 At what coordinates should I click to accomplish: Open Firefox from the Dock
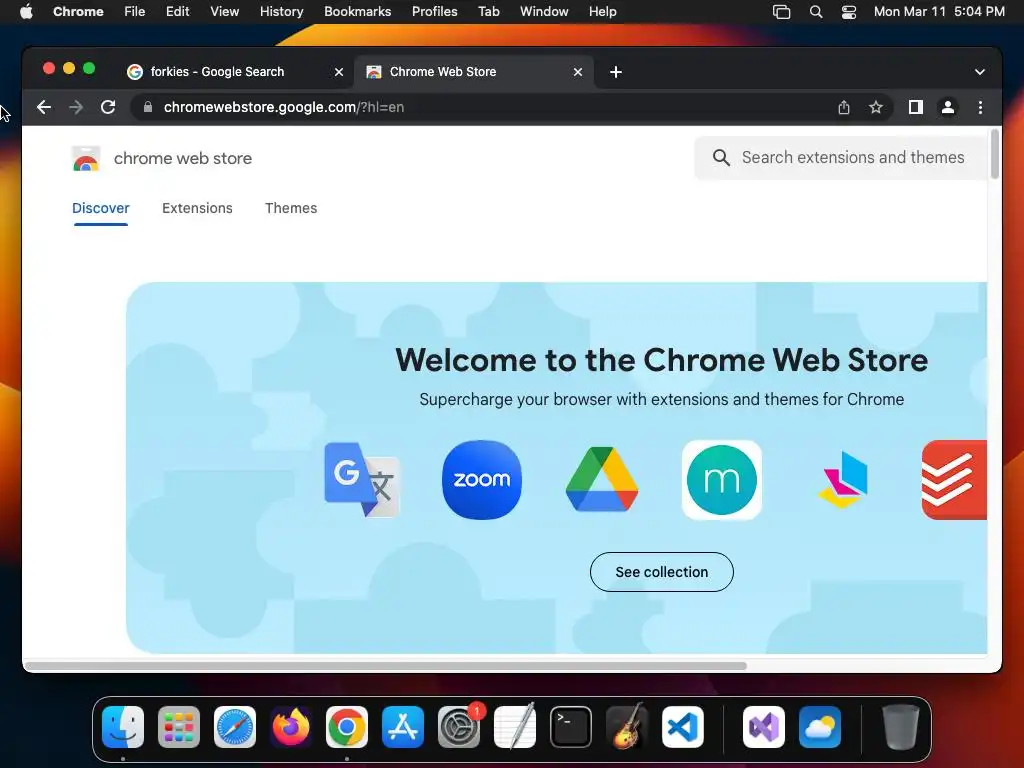coord(291,727)
